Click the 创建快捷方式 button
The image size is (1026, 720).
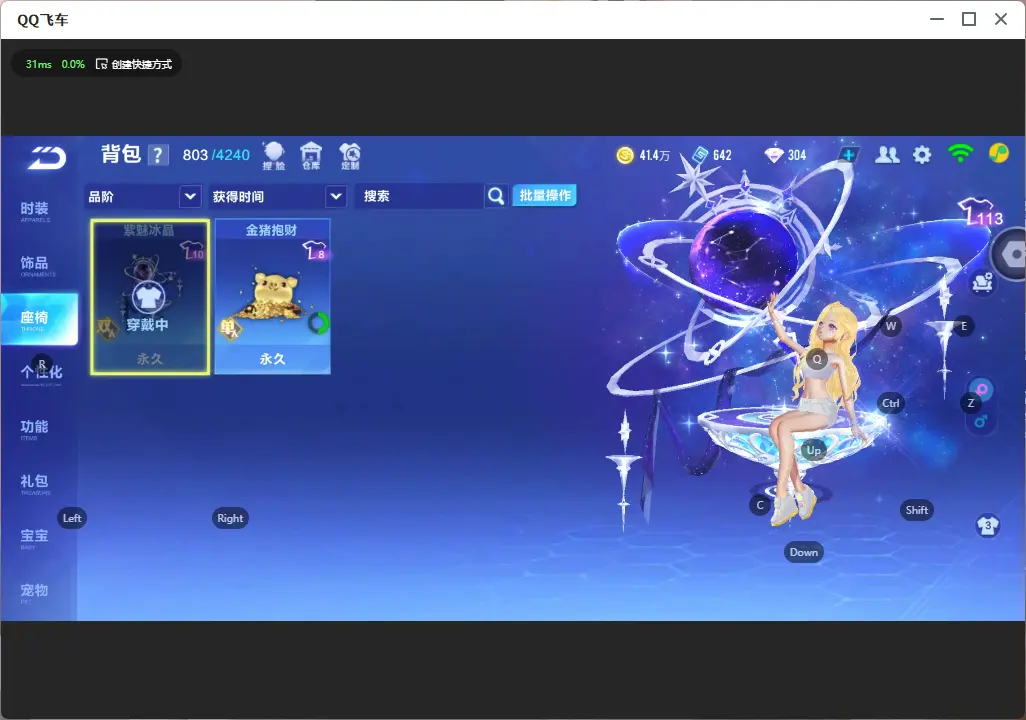coord(134,64)
